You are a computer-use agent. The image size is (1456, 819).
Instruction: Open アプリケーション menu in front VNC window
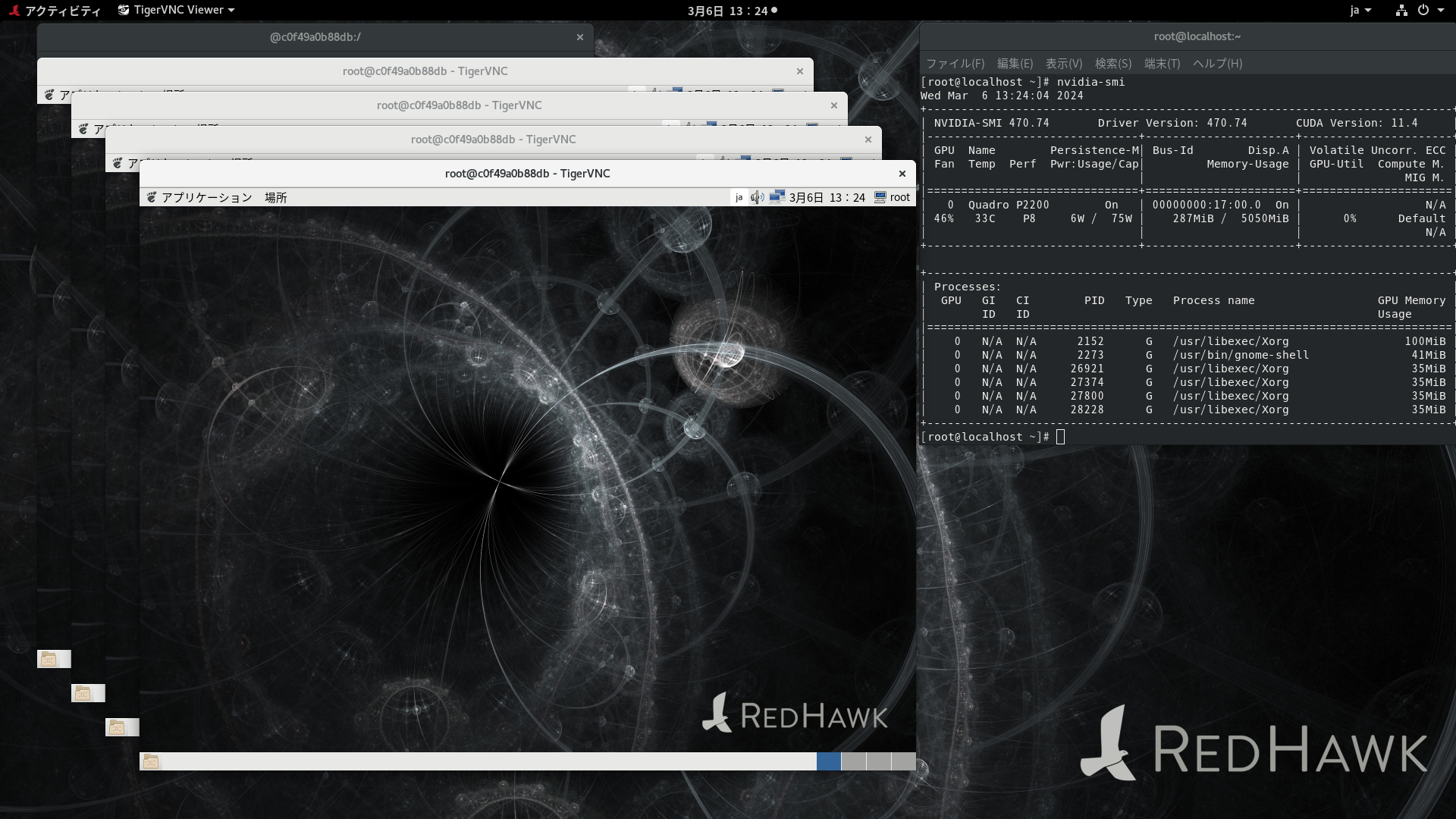click(206, 197)
